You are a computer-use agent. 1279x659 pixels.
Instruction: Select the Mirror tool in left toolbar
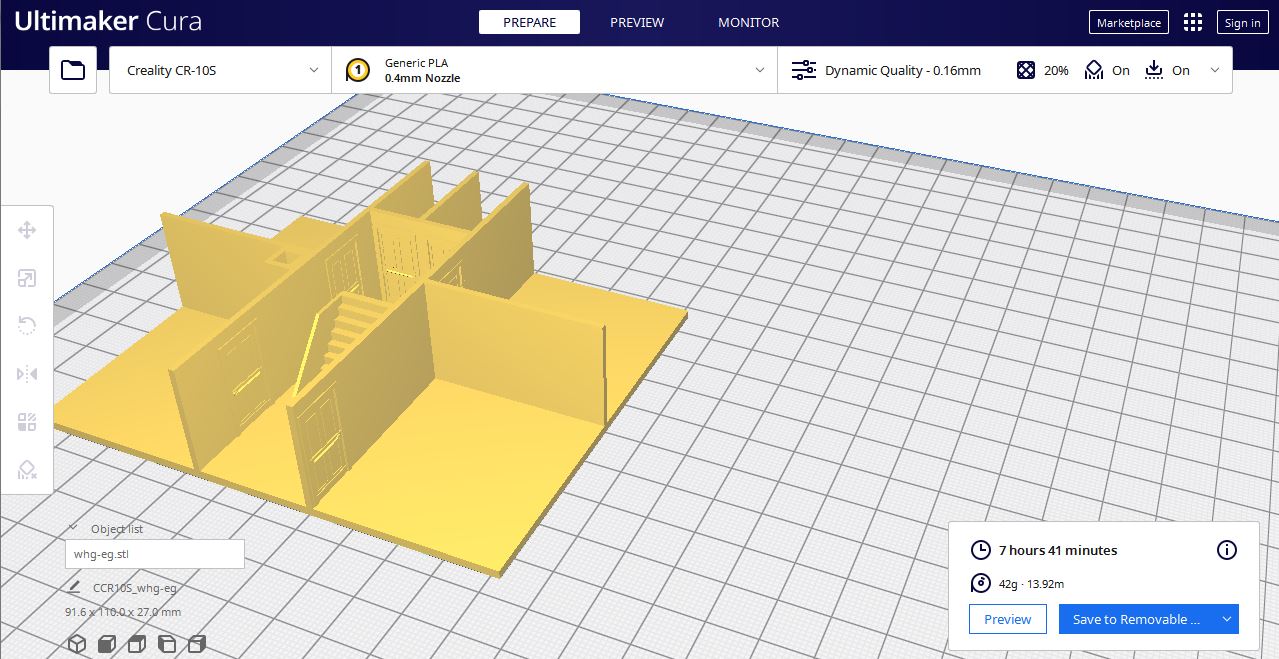(x=27, y=374)
